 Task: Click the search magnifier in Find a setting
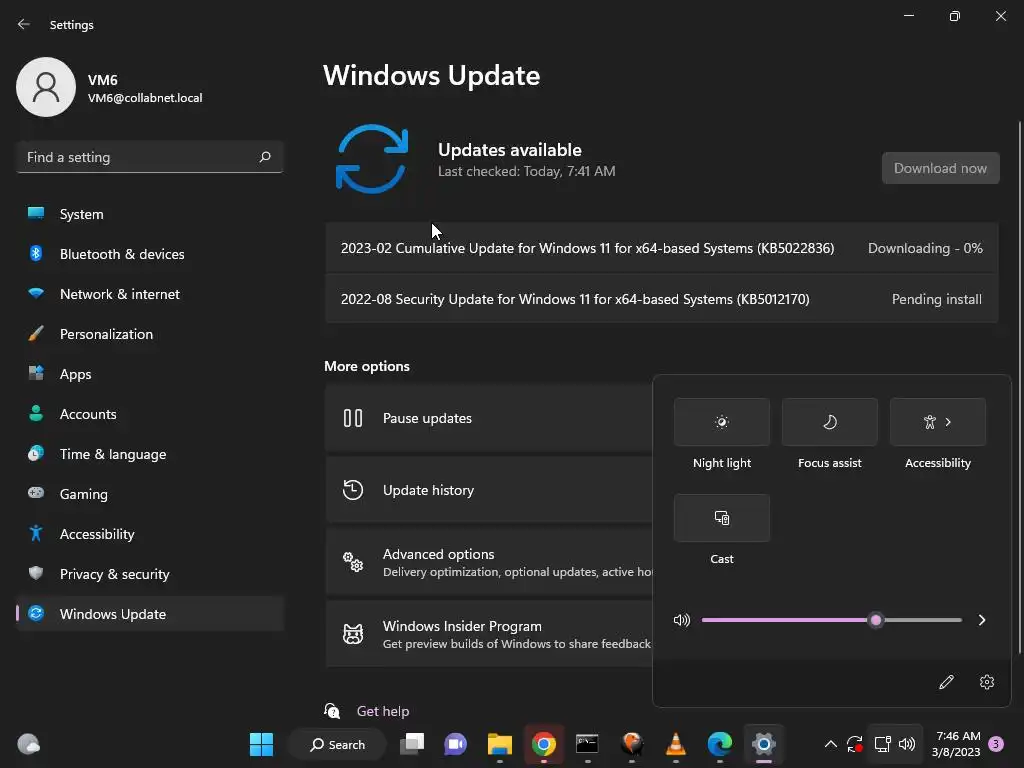tap(264, 157)
